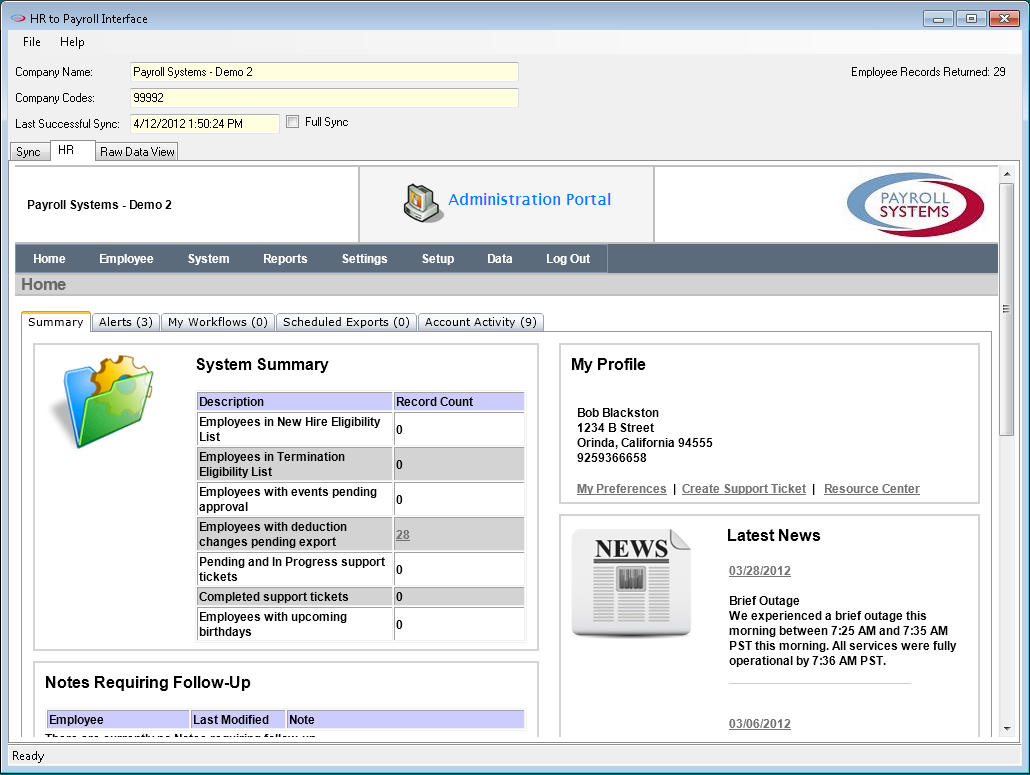Click the profile phone number 9259366658
Screen dimensions: 1030x775
[x=612, y=458]
